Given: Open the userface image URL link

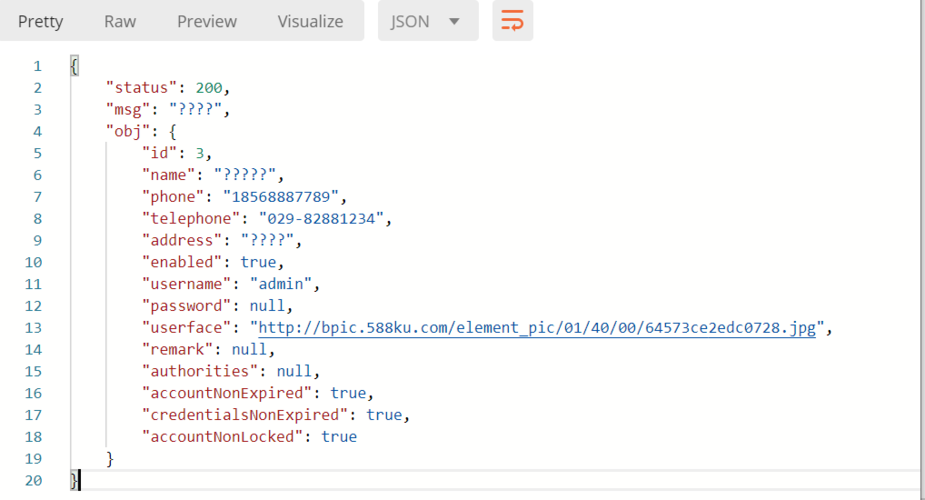Looking at the screenshot, I should [537, 328].
